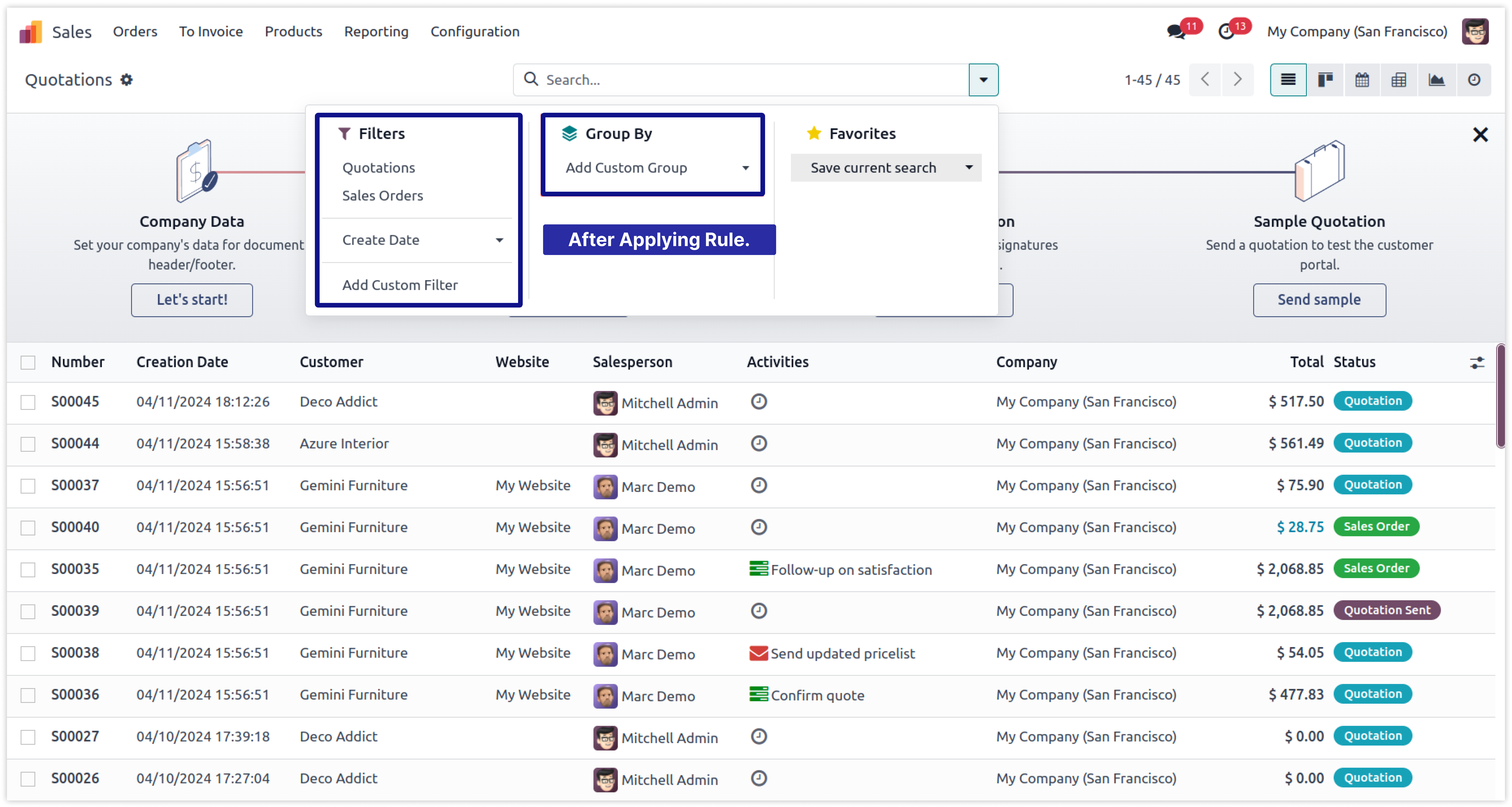Viewport: 1512px width, 807px height.
Task: Go to next page of records
Action: point(1238,80)
